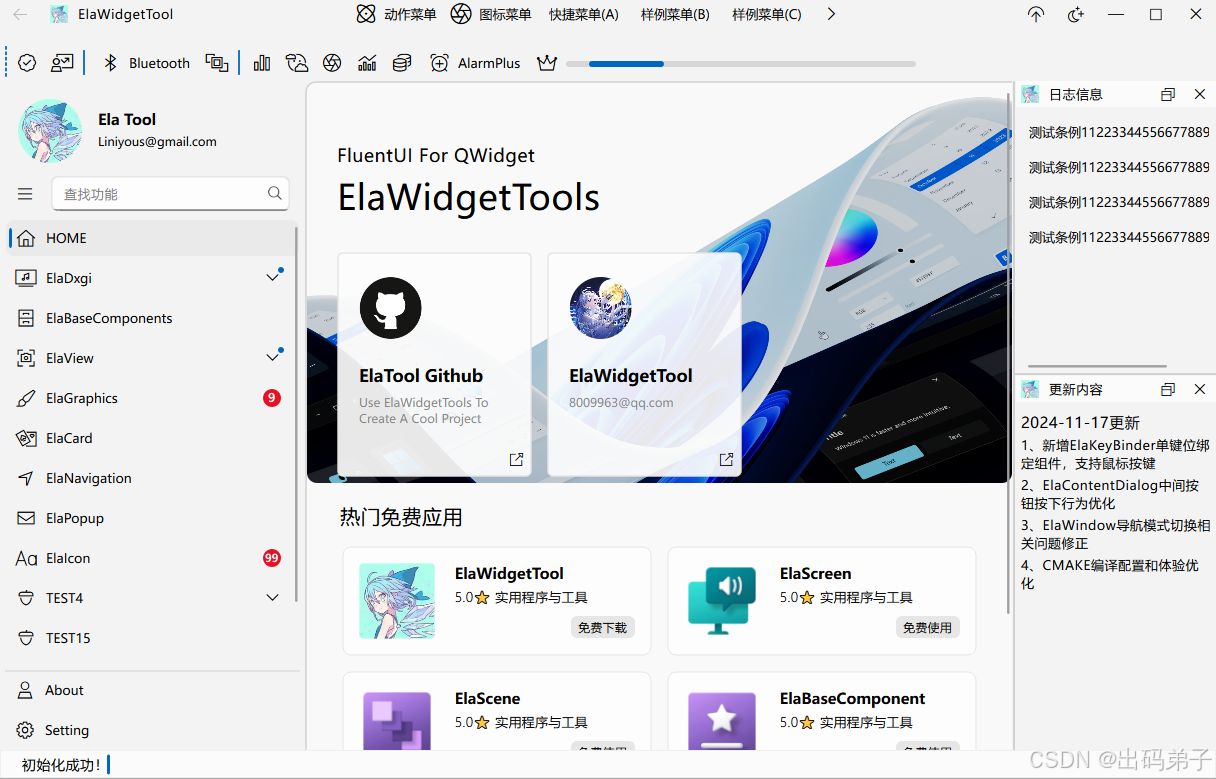Open the ElaGraphics page
Screen dimensions: 1216x779
tap(150, 398)
